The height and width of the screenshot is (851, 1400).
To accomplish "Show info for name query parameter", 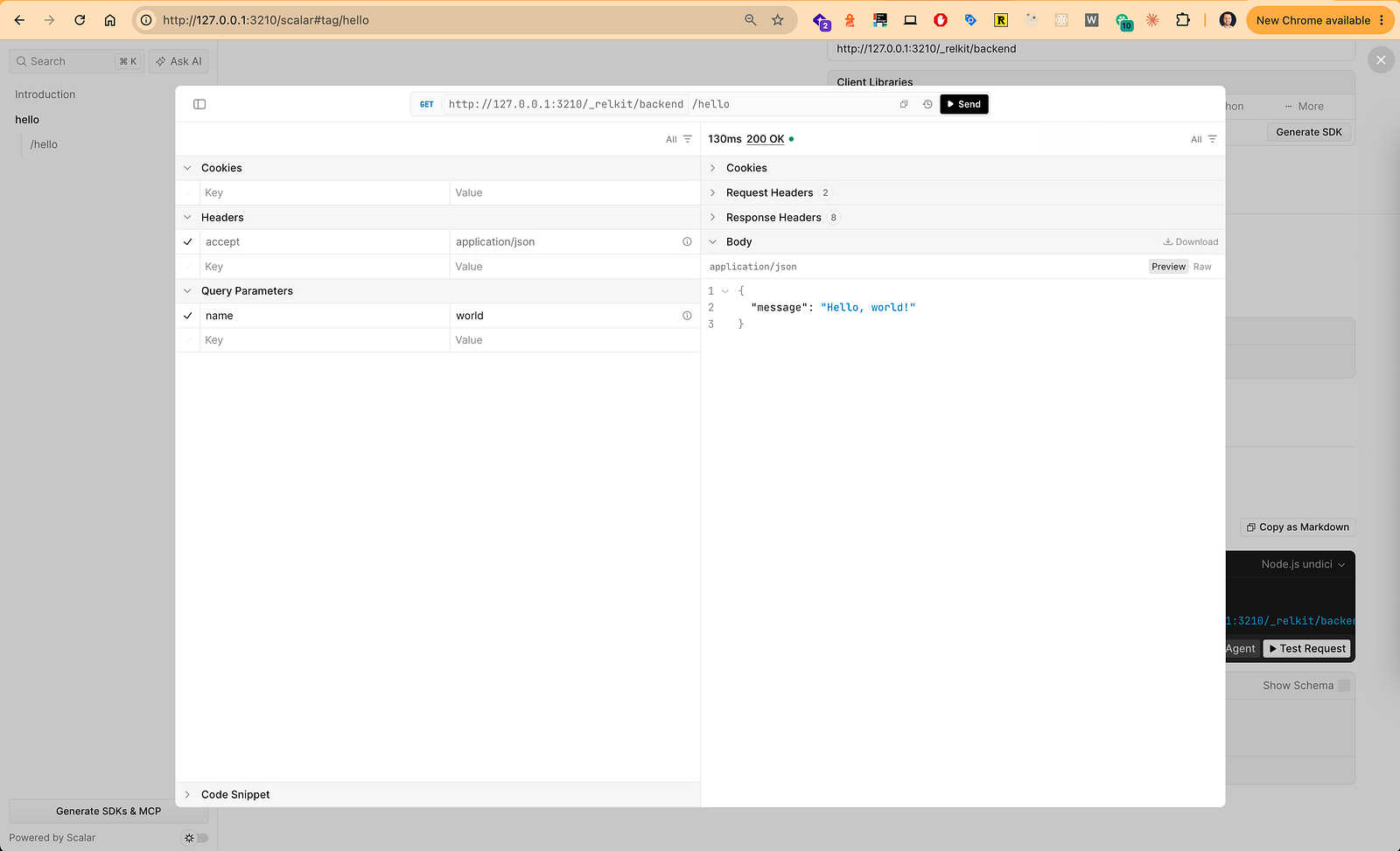I will [x=687, y=316].
